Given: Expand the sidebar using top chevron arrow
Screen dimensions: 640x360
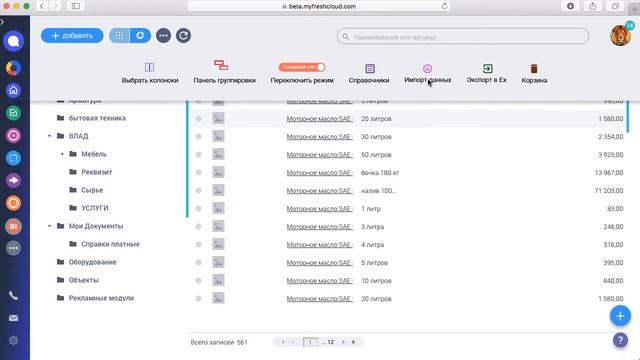Looking at the screenshot, I should click(2, 22).
